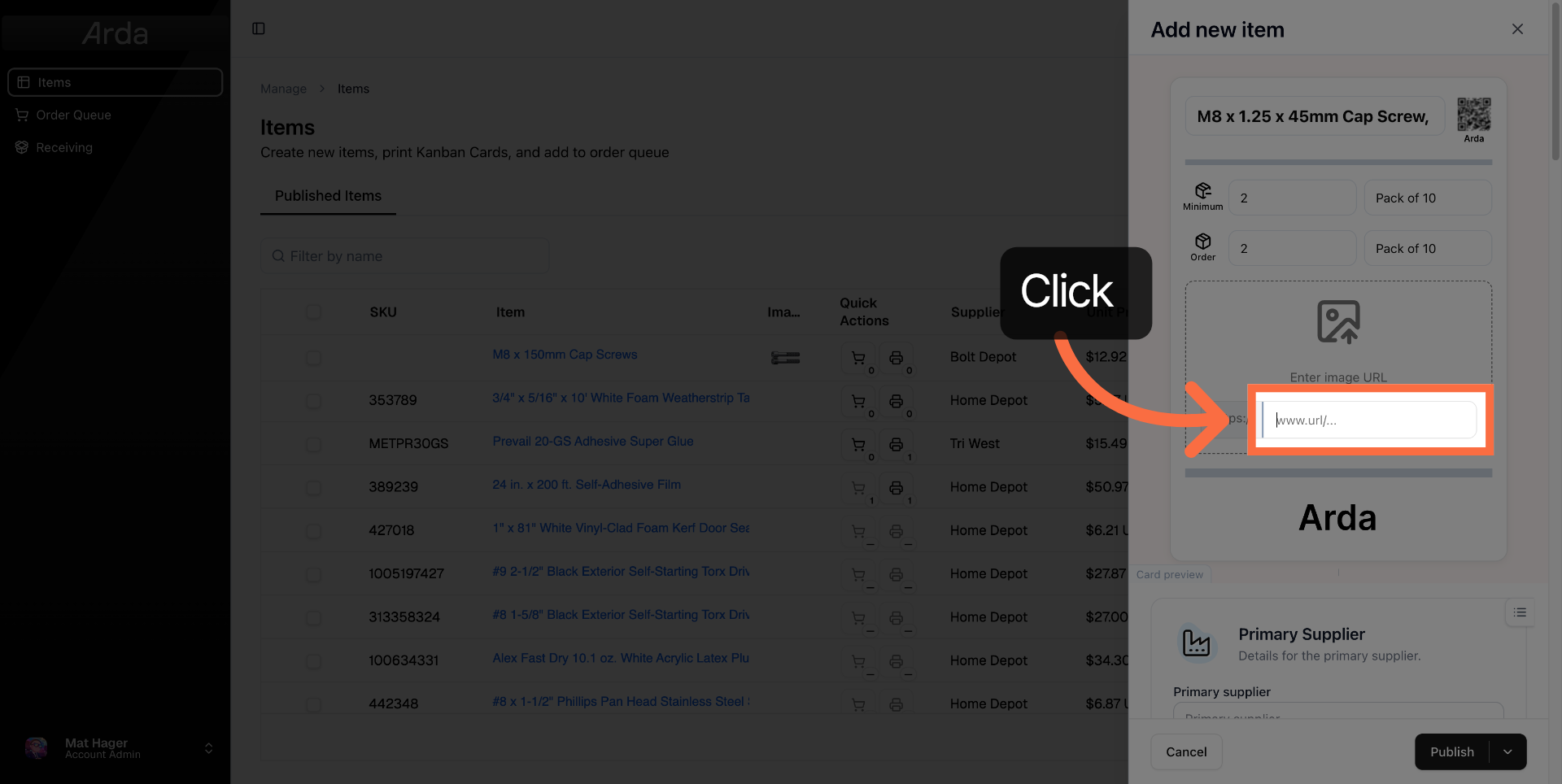Check the row for SKU 1005197427
The width and height of the screenshot is (1562, 784).
tap(313, 574)
